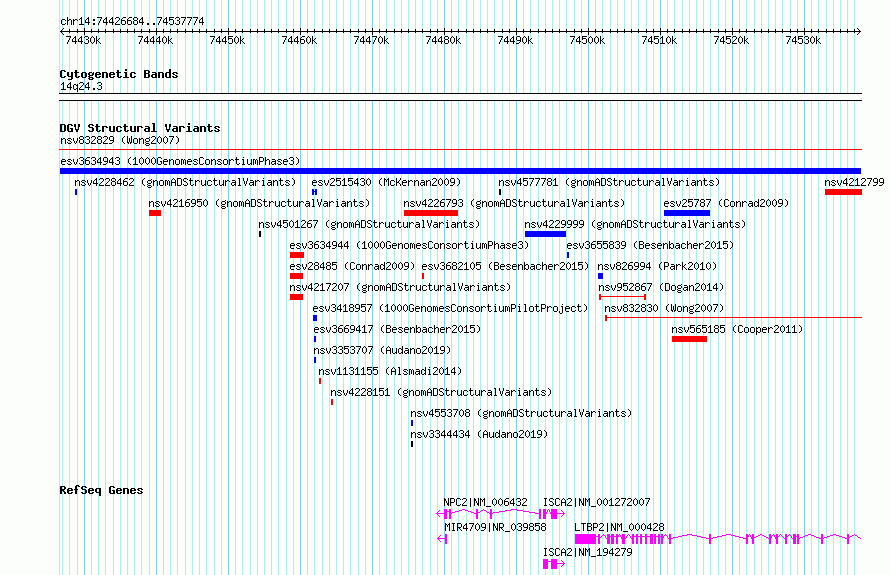
Task: Click red line under nsv832830
Action: 733,318
